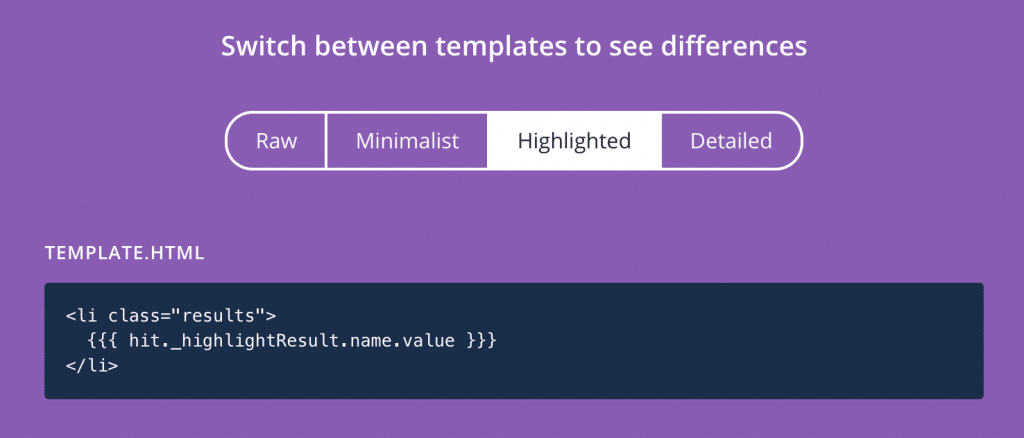Click the opening li class results line
The width and height of the screenshot is (1024, 438).
[170, 317]
